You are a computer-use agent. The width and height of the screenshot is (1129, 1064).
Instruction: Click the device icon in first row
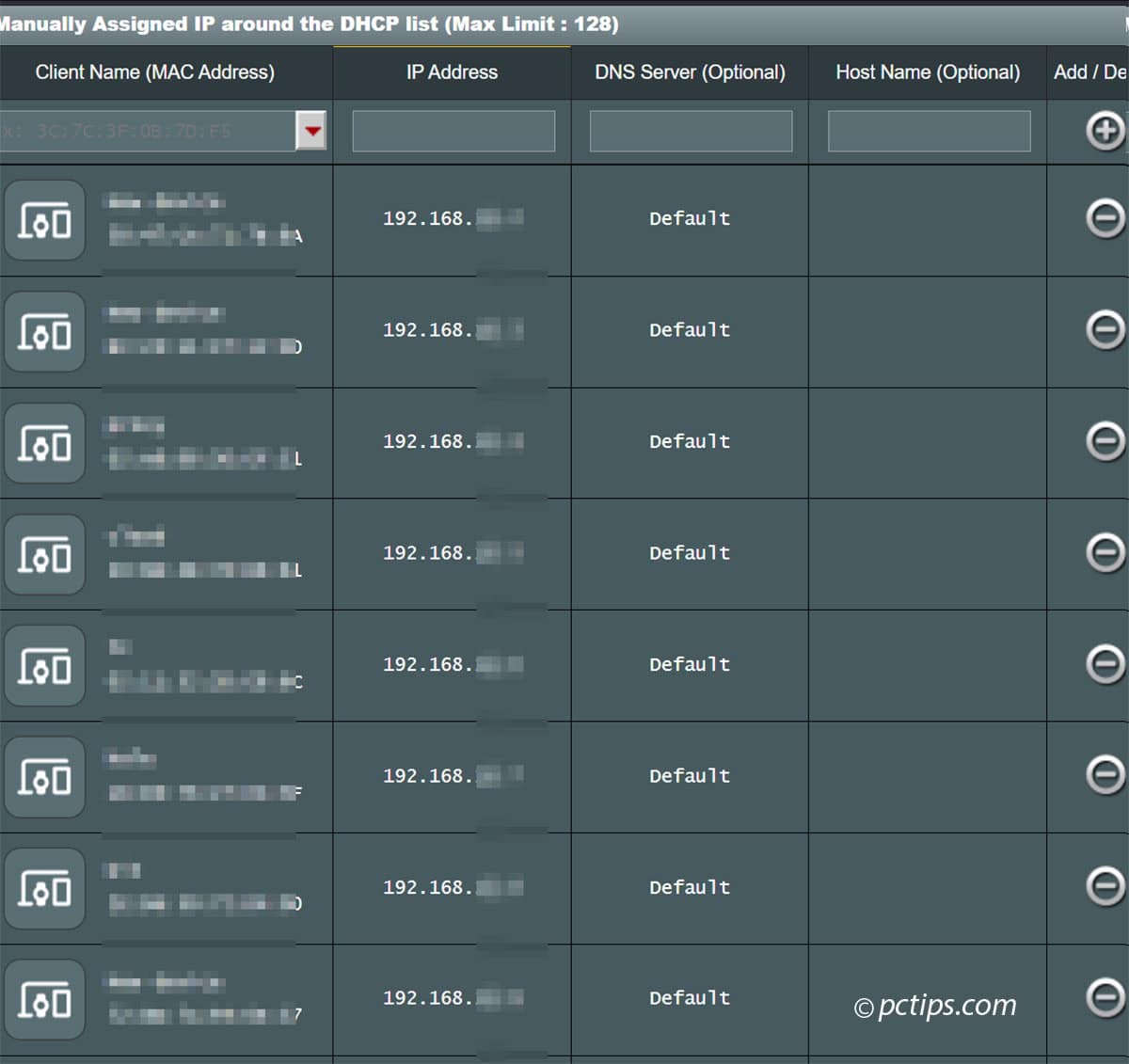click(45, 221)
